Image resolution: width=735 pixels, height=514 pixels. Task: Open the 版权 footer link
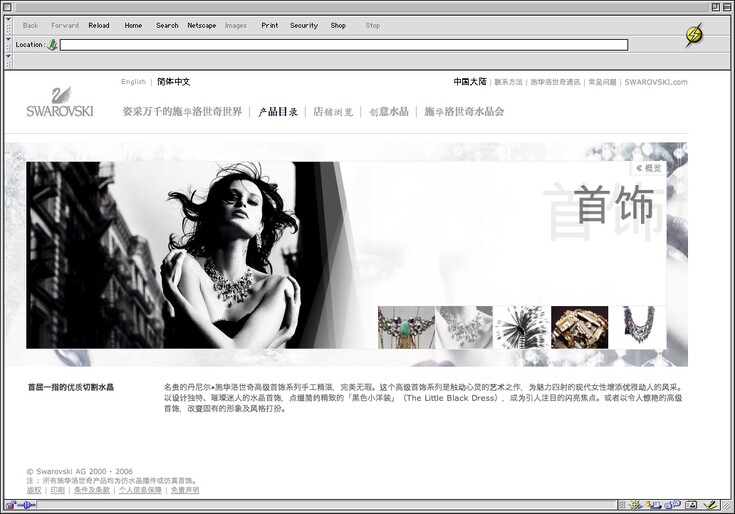point(34,490)
